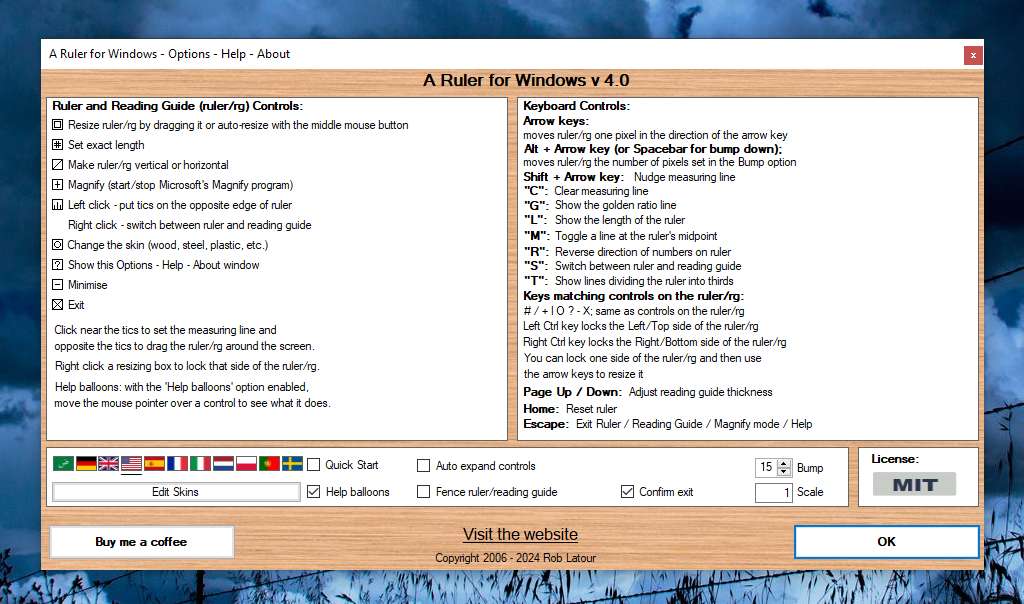Click the Buy me a coffee button

[x=141, y=542]
